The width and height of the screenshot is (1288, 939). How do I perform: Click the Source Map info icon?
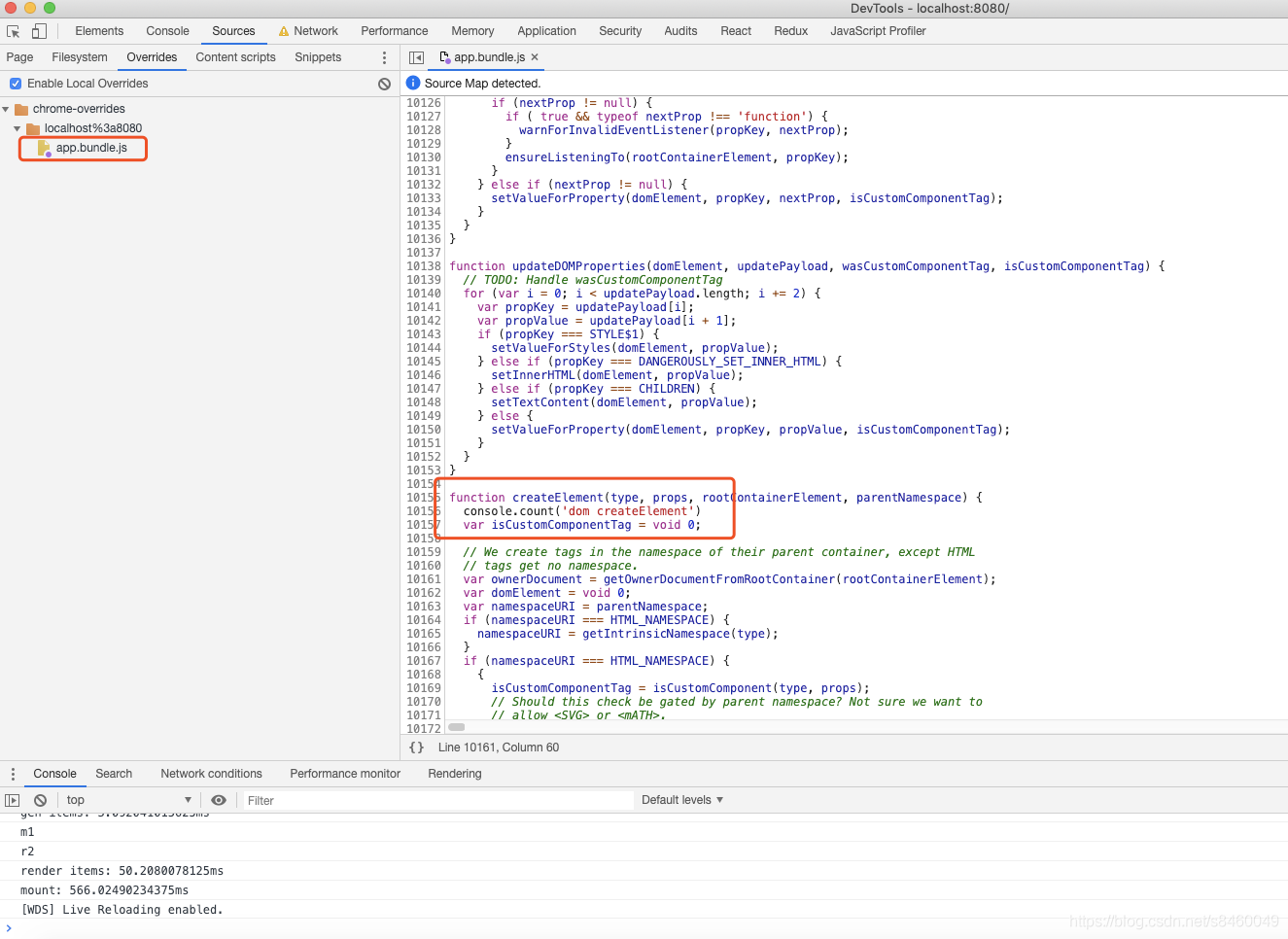413,84
